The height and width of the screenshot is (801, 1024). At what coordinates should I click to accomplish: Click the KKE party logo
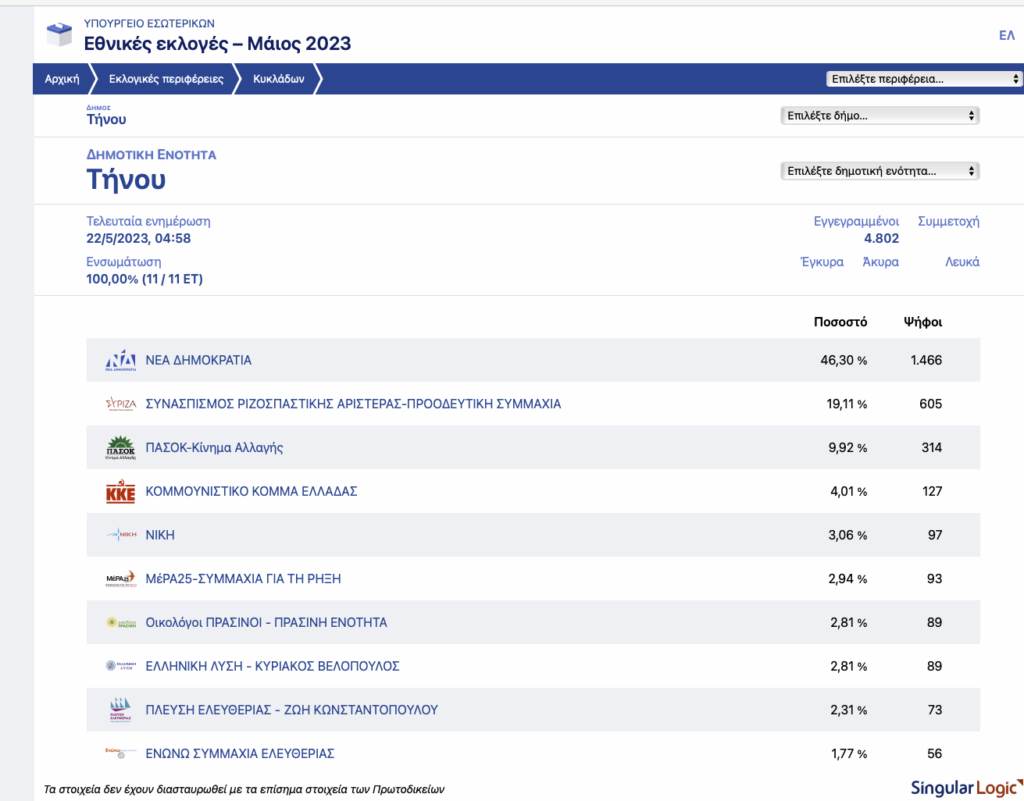[121, 492]
